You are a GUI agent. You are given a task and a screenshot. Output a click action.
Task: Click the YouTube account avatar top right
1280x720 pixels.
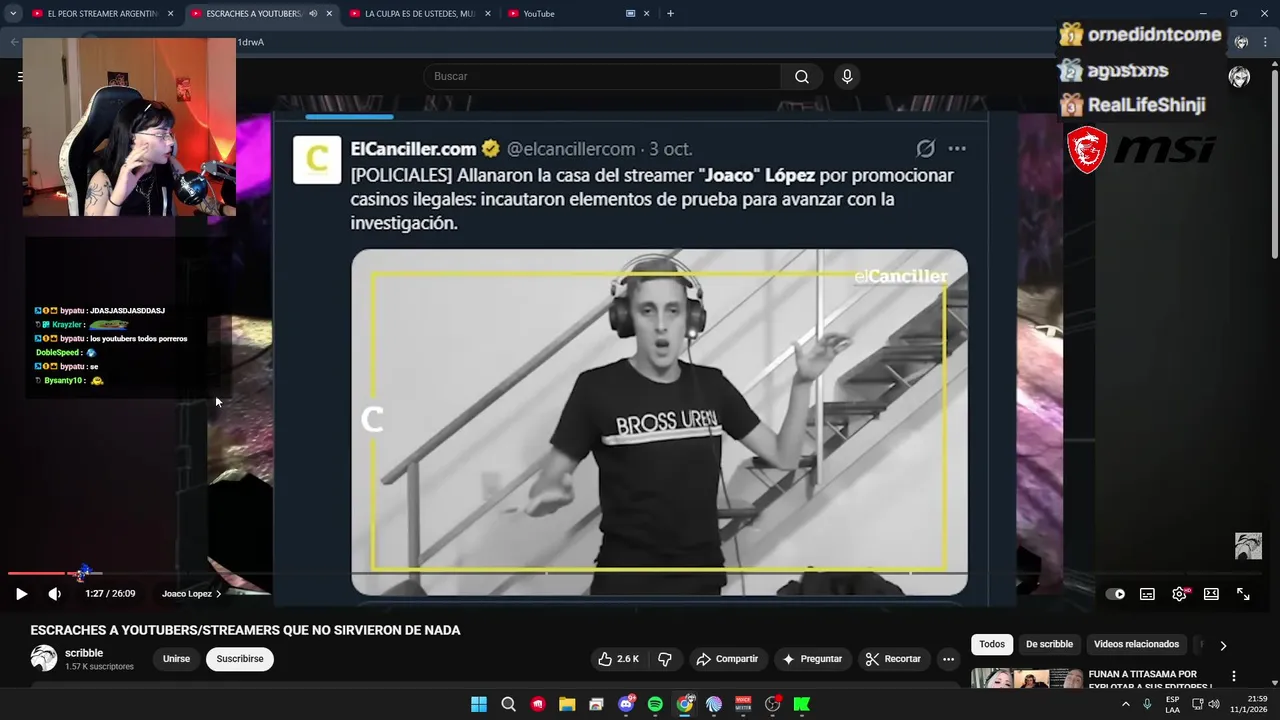click(1239, 77)
